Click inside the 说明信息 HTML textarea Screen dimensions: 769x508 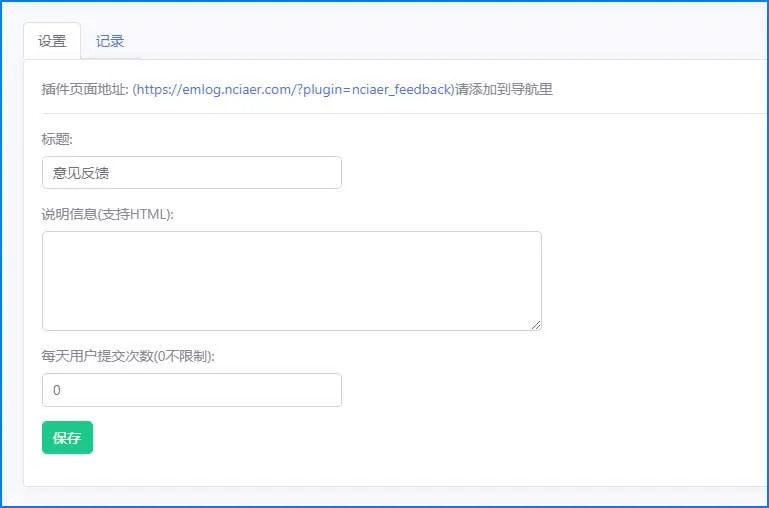[x=292, y=281]
